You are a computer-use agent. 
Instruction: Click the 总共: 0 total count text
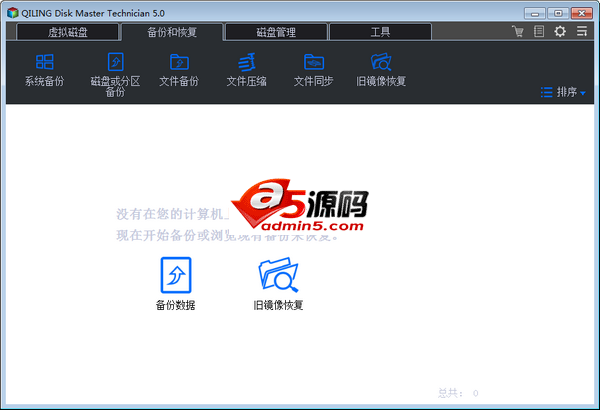[458, 393]
